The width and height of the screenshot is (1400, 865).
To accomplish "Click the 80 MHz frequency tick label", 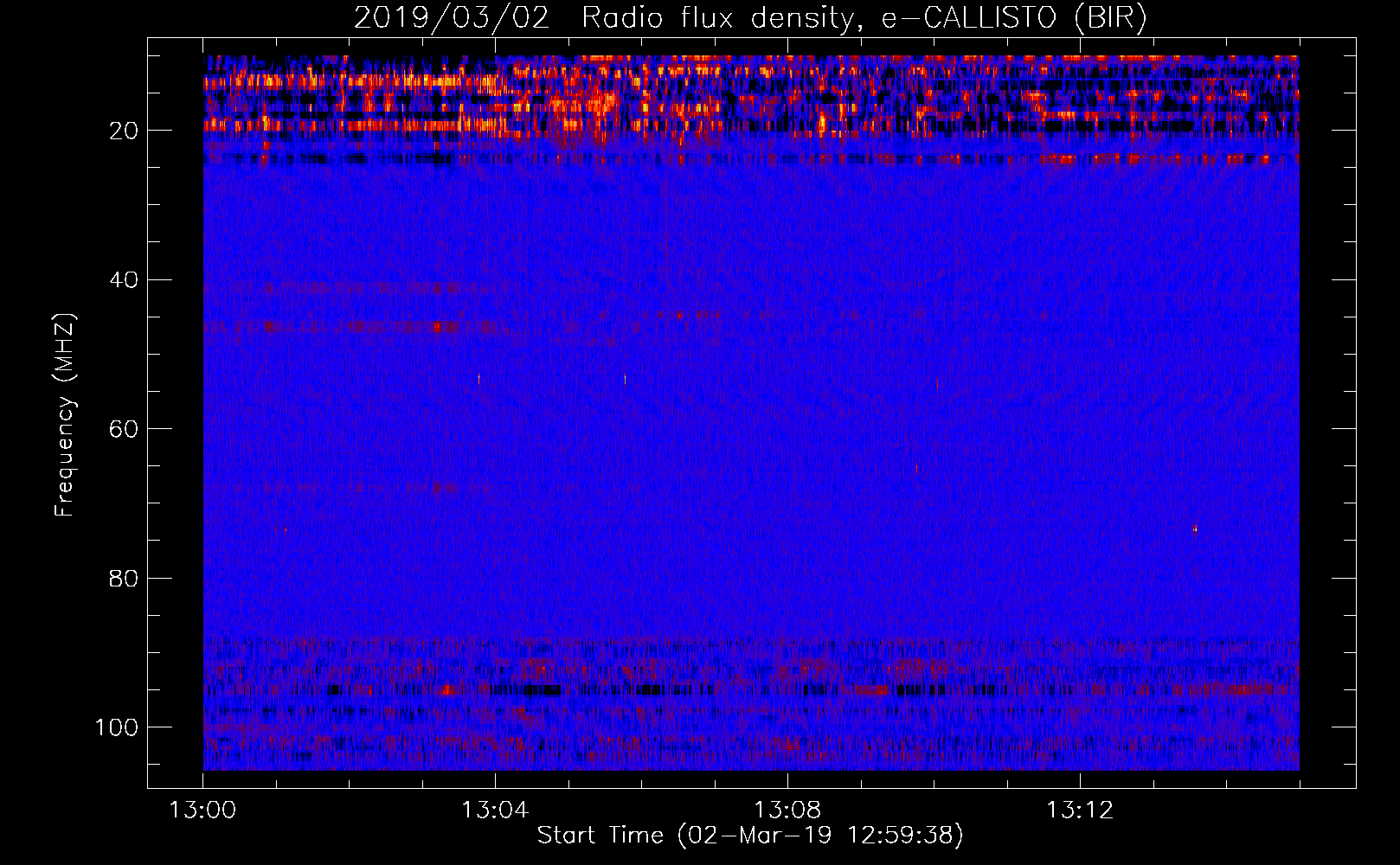I will (124, 578).
